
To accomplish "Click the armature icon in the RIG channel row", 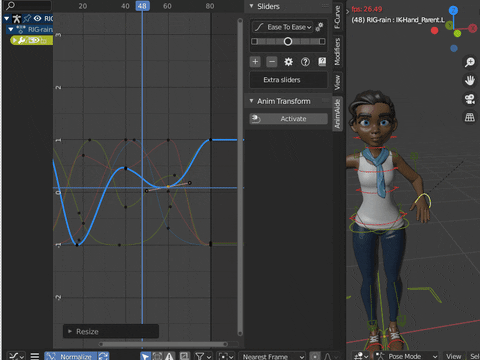I will 17,19.
